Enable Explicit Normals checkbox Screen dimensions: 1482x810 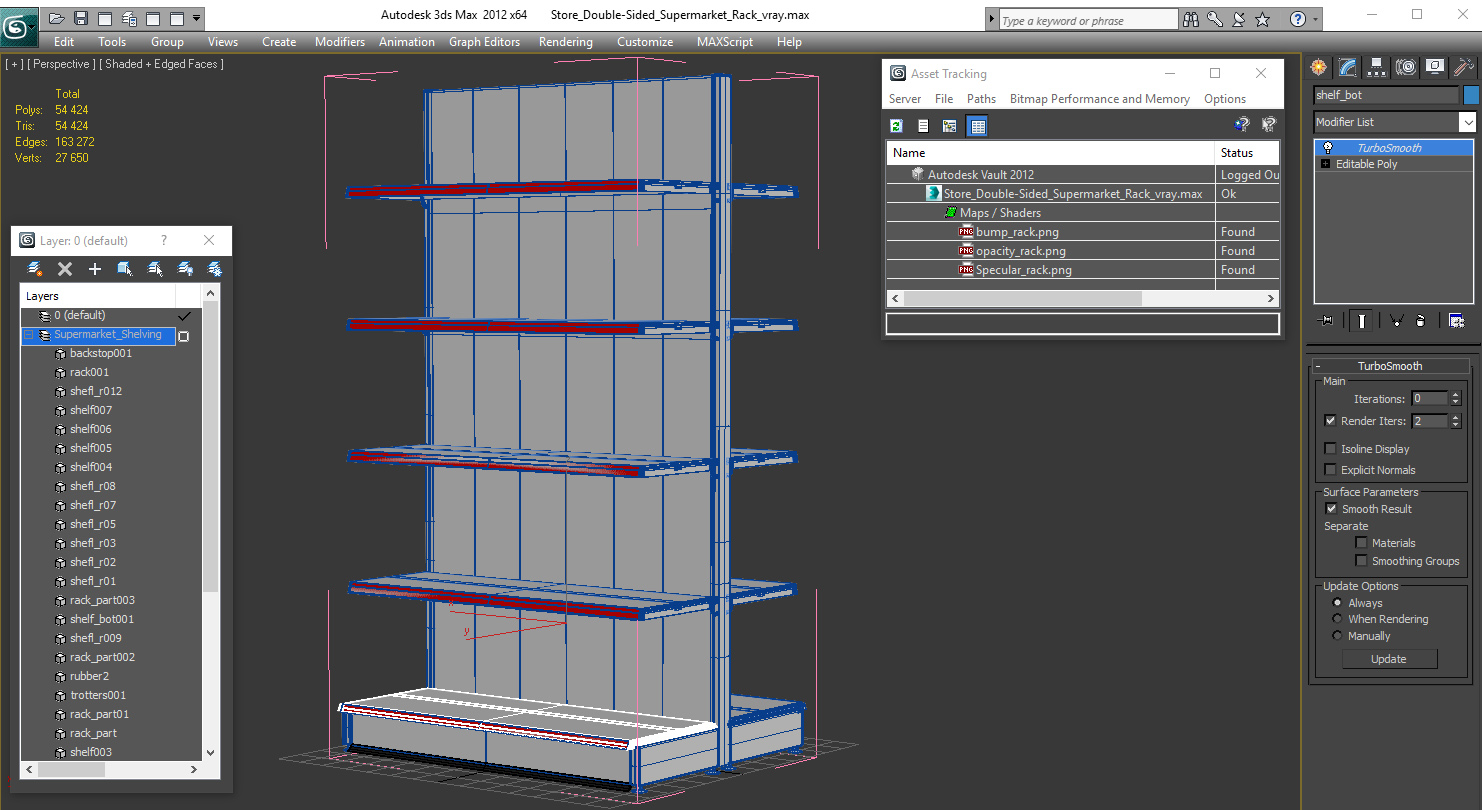point(1330,470)
